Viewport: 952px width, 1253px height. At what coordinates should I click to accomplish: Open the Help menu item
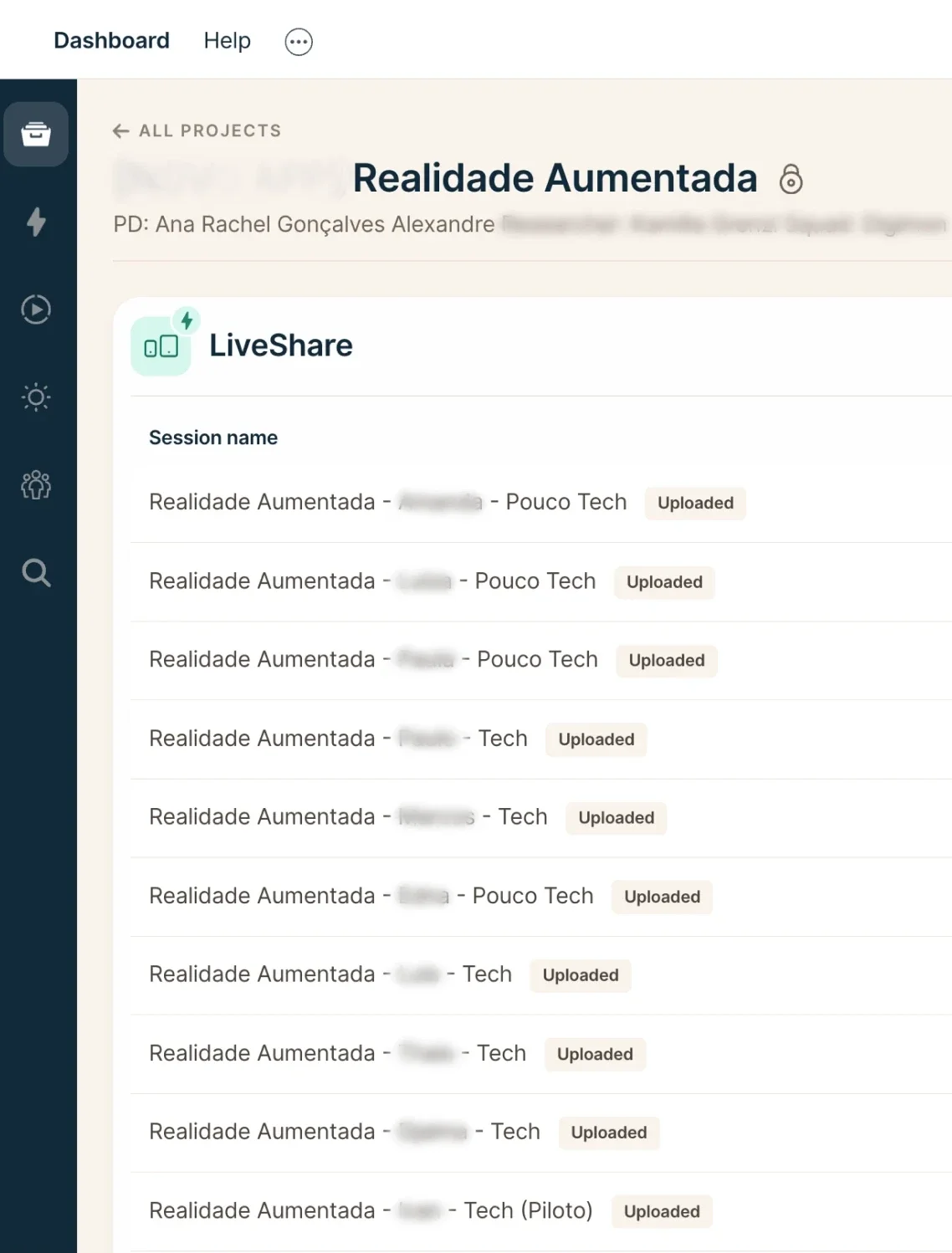[x=228, y=40]
